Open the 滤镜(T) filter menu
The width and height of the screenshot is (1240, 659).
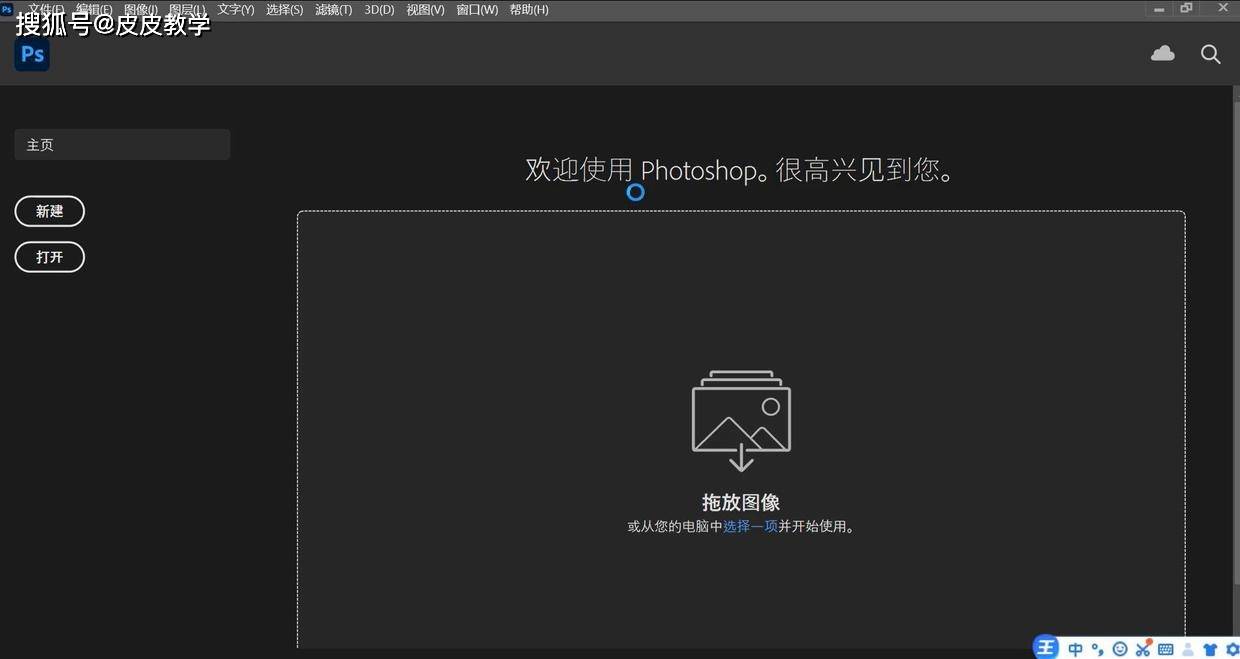pos(333,10)
